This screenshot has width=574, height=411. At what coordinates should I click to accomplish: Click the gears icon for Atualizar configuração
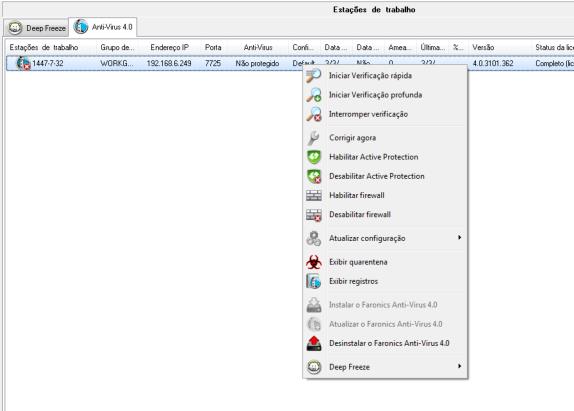tap(314, 239)
